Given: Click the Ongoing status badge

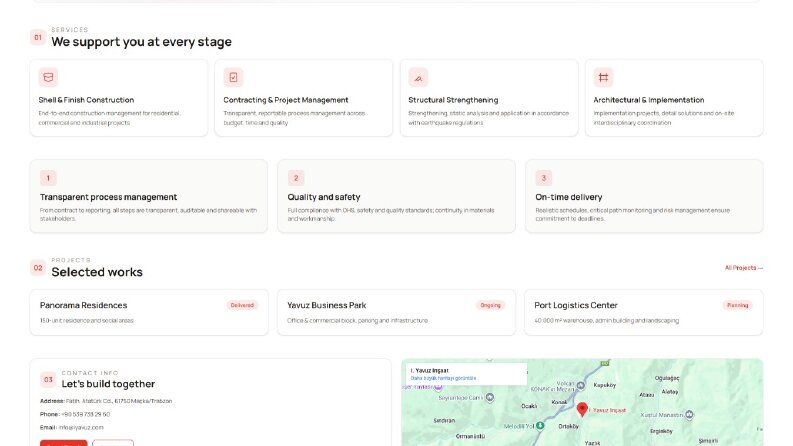Looking at the screenshot, I should pyautogui.click(x=490, y=305).
